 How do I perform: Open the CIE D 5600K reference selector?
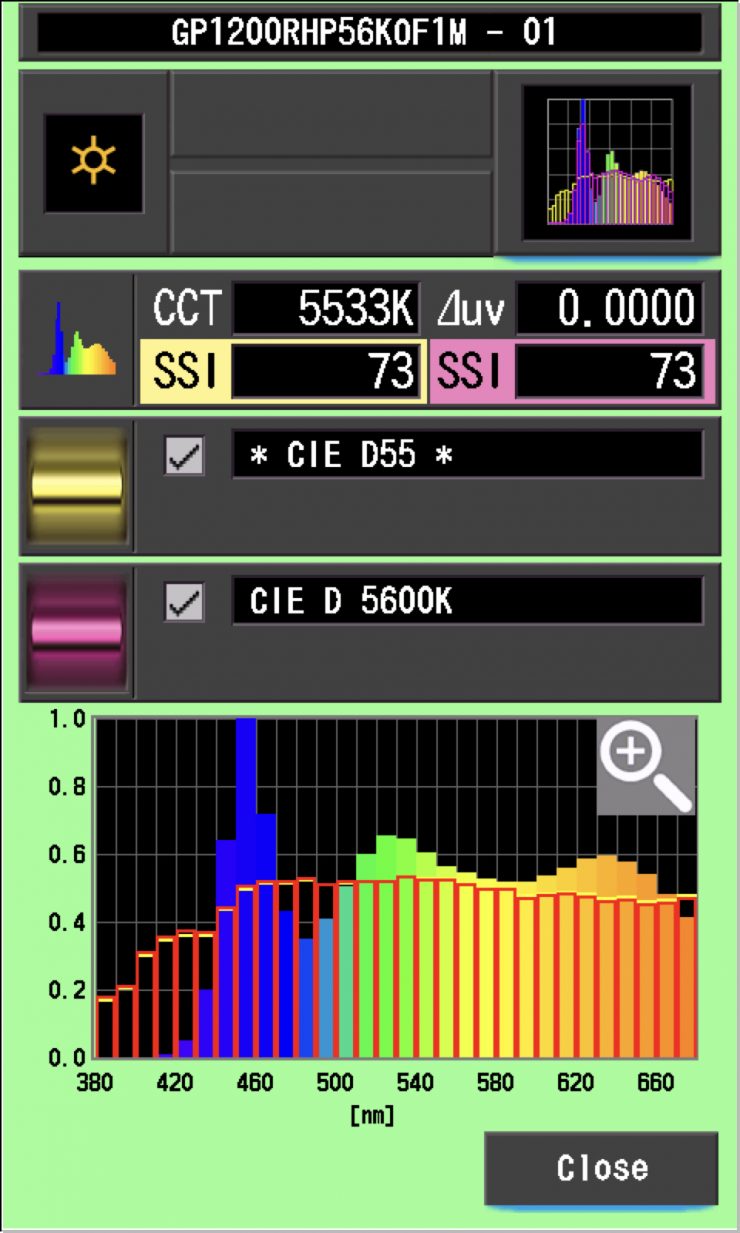(x=467, y=601)
